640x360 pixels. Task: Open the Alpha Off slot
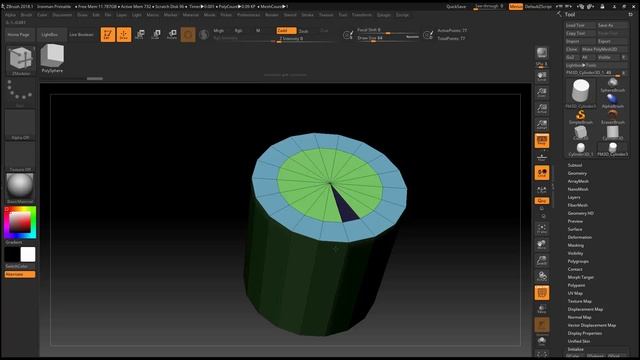point(20,125)
